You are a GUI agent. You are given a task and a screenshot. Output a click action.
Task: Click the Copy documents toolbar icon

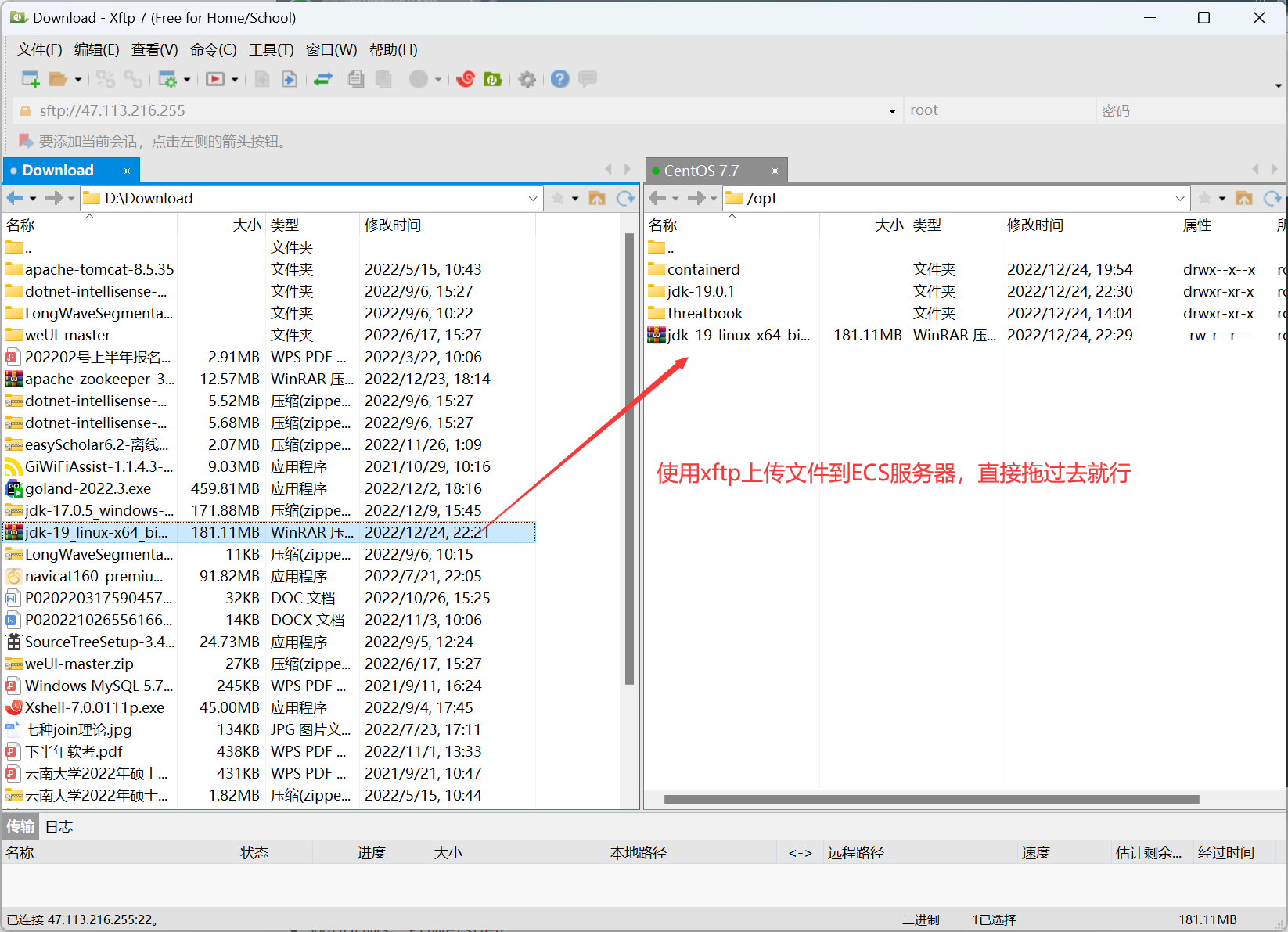click(x=356, y=79)
